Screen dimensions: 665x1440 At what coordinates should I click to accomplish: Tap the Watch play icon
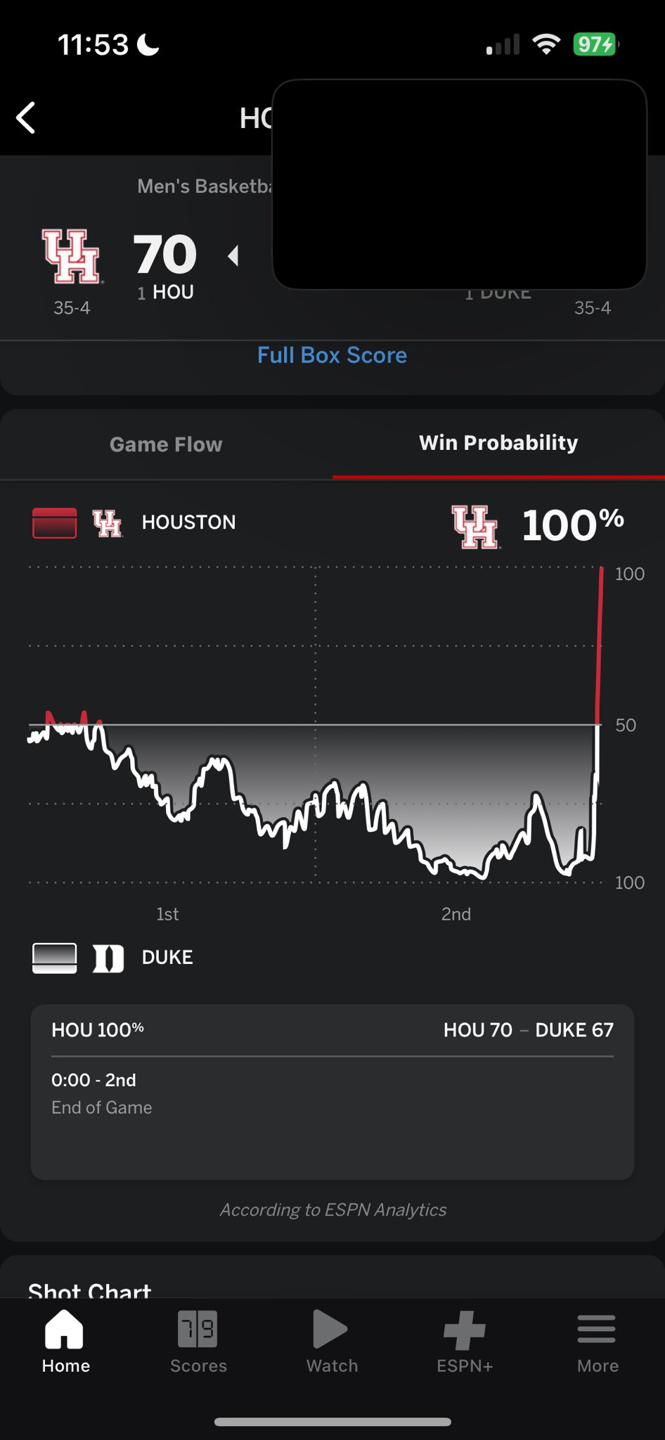tap(331, 1331)
